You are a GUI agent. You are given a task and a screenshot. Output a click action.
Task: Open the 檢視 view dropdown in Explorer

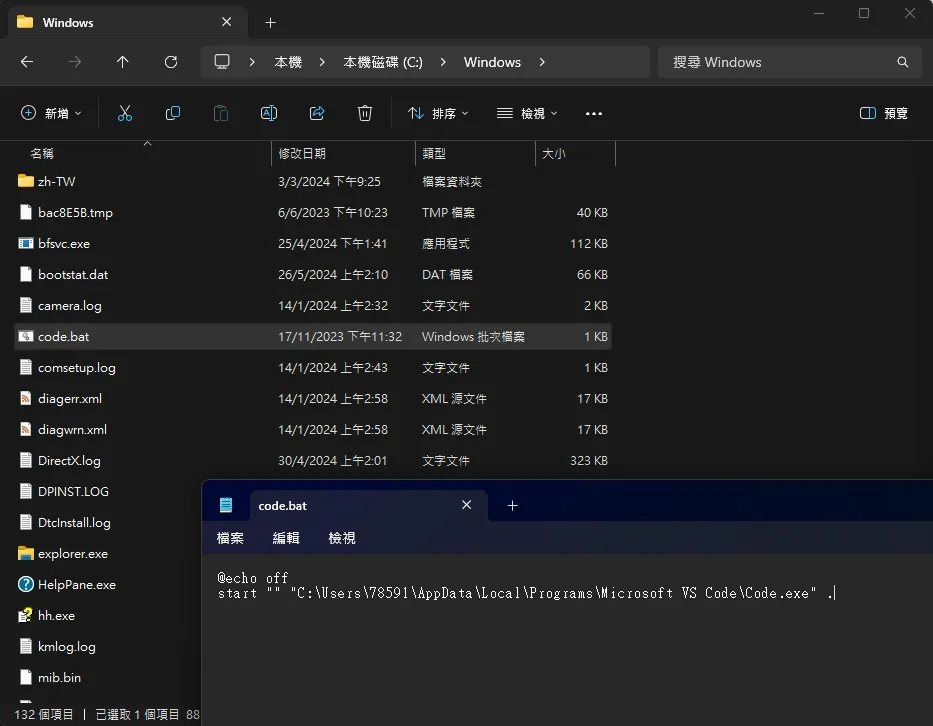(x=527, y=114)
